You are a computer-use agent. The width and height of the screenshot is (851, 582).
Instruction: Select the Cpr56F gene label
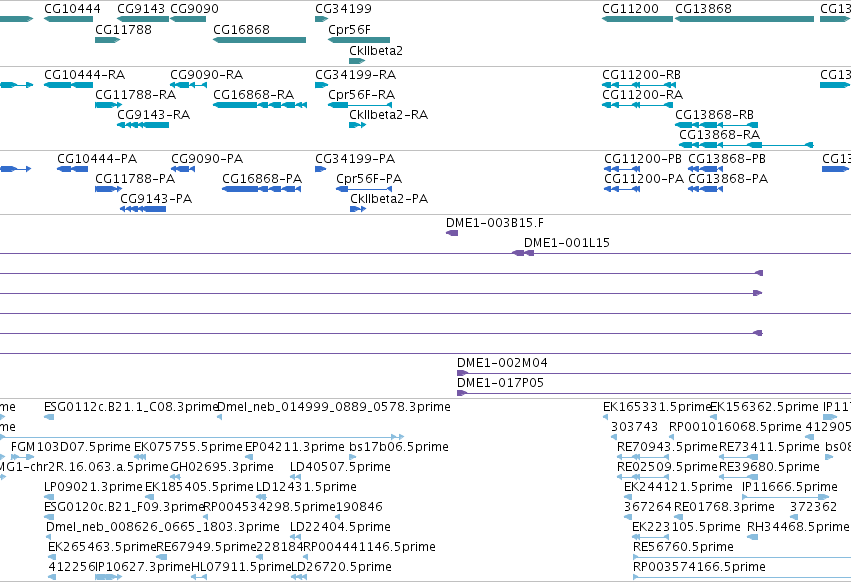(350, 29)
